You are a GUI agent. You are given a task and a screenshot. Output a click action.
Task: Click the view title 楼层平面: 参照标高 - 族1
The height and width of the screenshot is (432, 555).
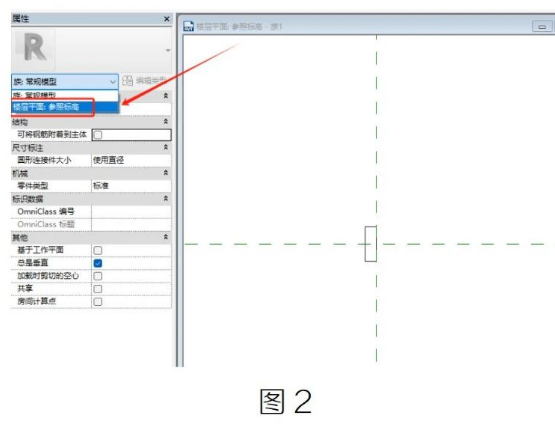pos(239,27)
